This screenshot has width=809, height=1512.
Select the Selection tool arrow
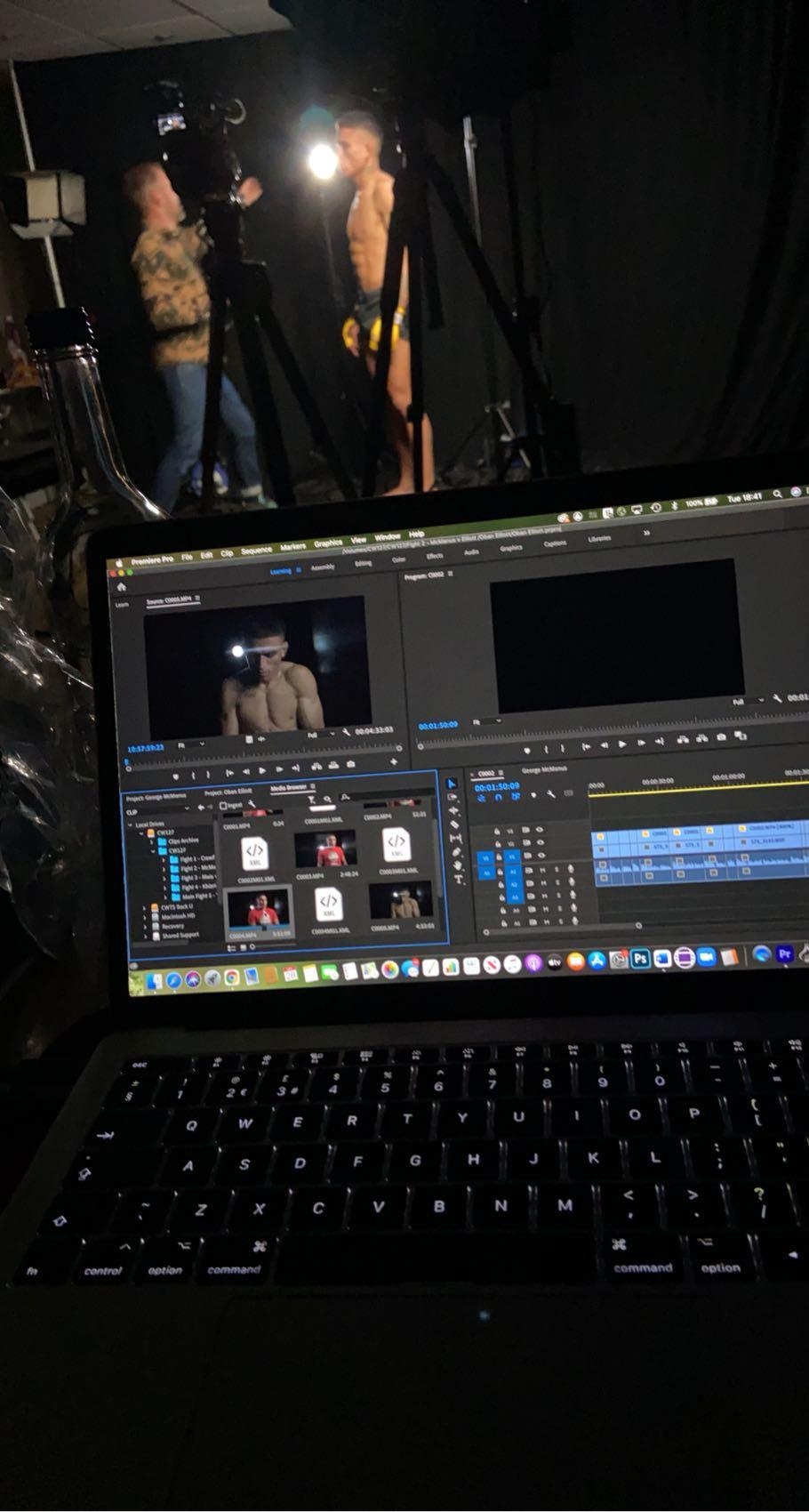(451, 784)
